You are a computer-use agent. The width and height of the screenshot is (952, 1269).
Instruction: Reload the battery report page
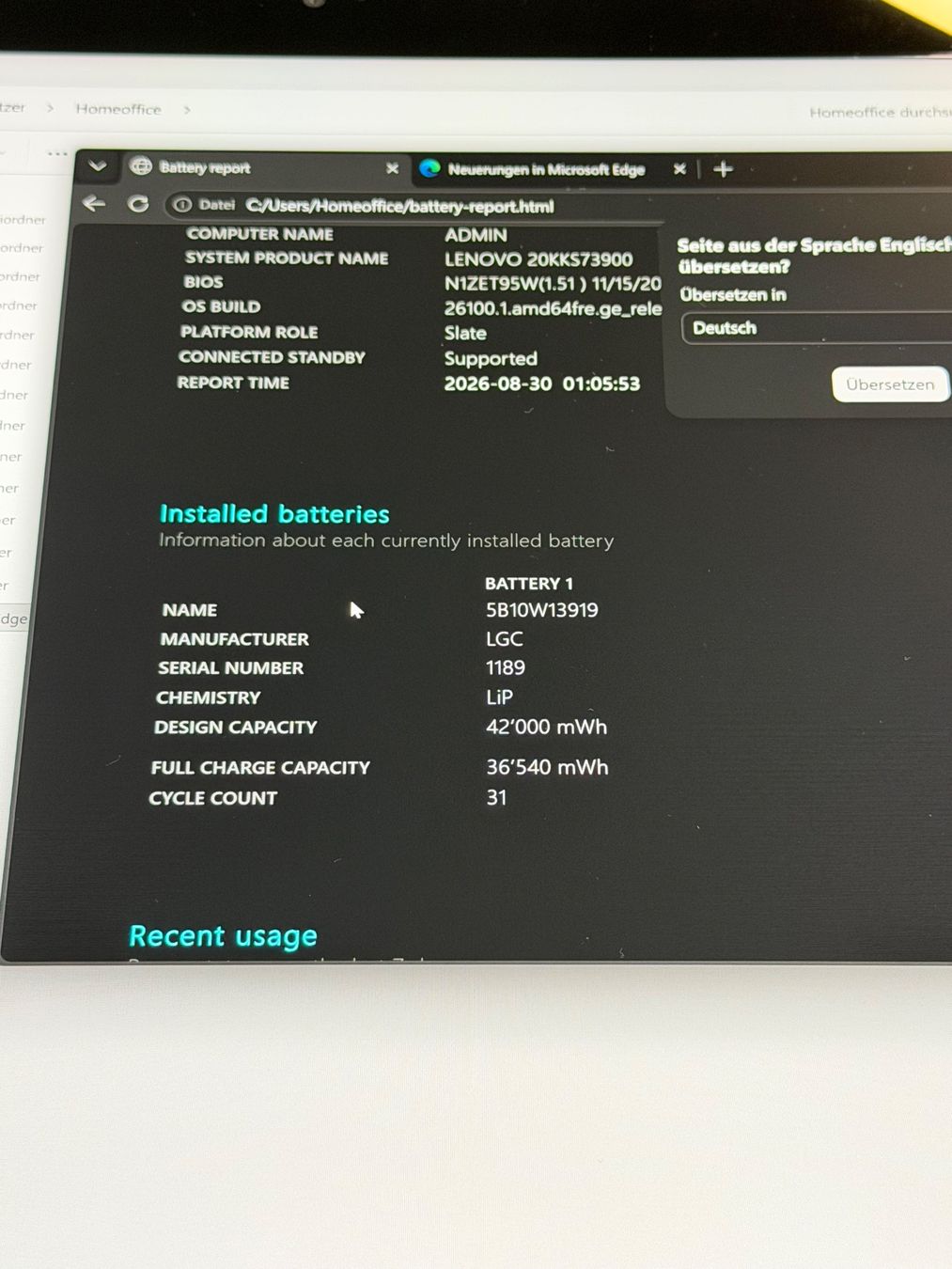click(x=138, y=204)
